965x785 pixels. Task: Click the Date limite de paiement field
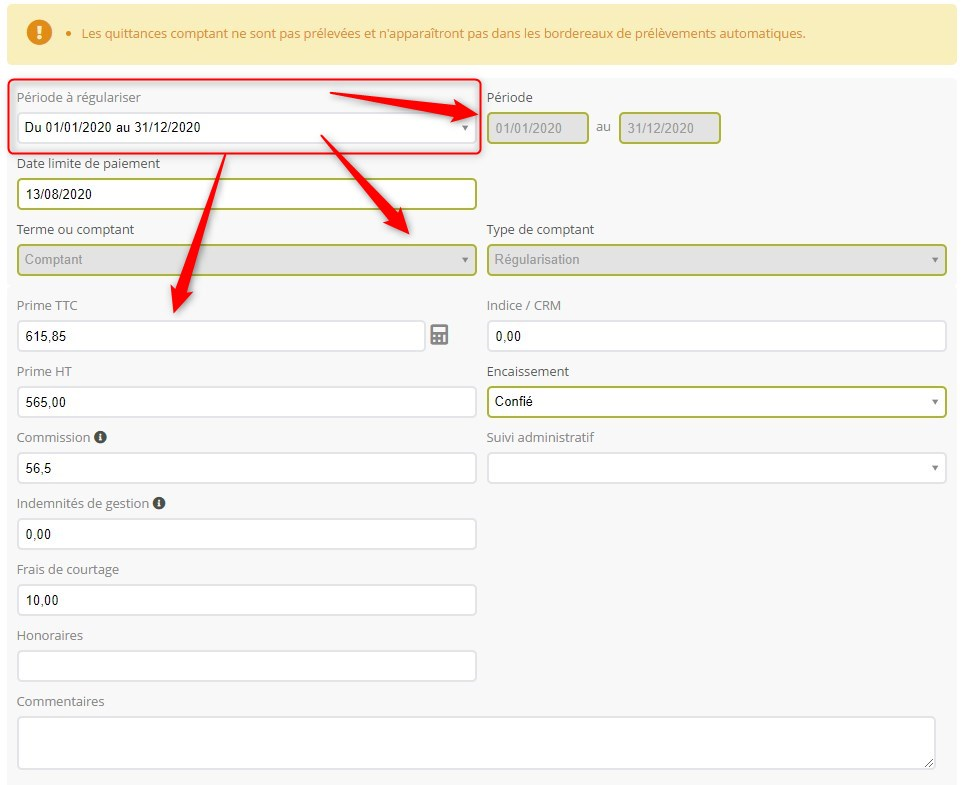tap(246, 194)
